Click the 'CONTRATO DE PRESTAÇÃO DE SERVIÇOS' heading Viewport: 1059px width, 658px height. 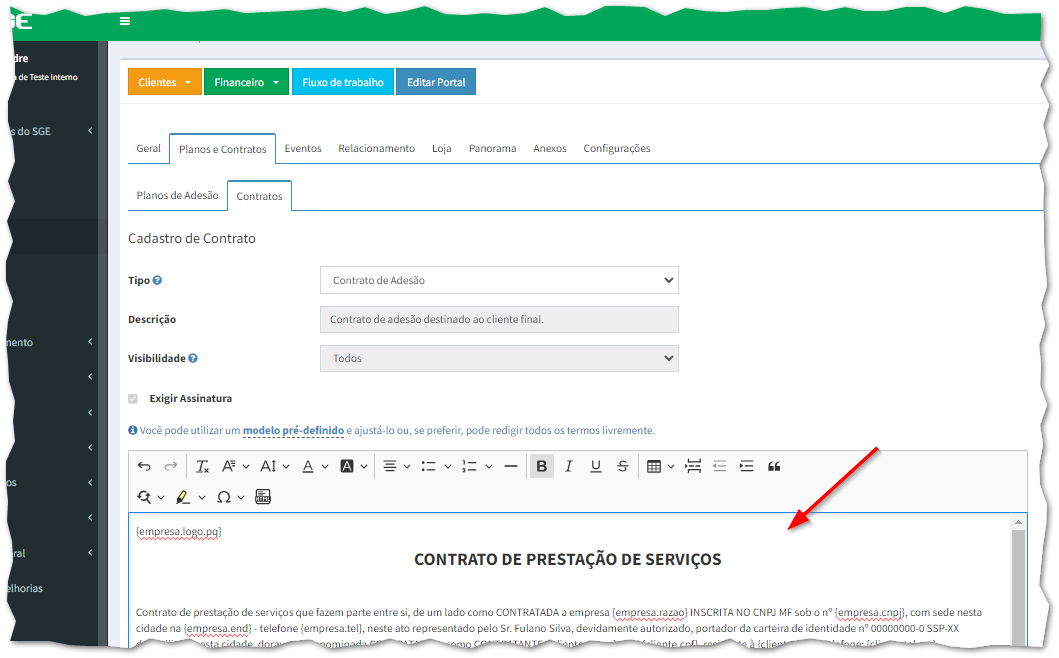point(567,559)
